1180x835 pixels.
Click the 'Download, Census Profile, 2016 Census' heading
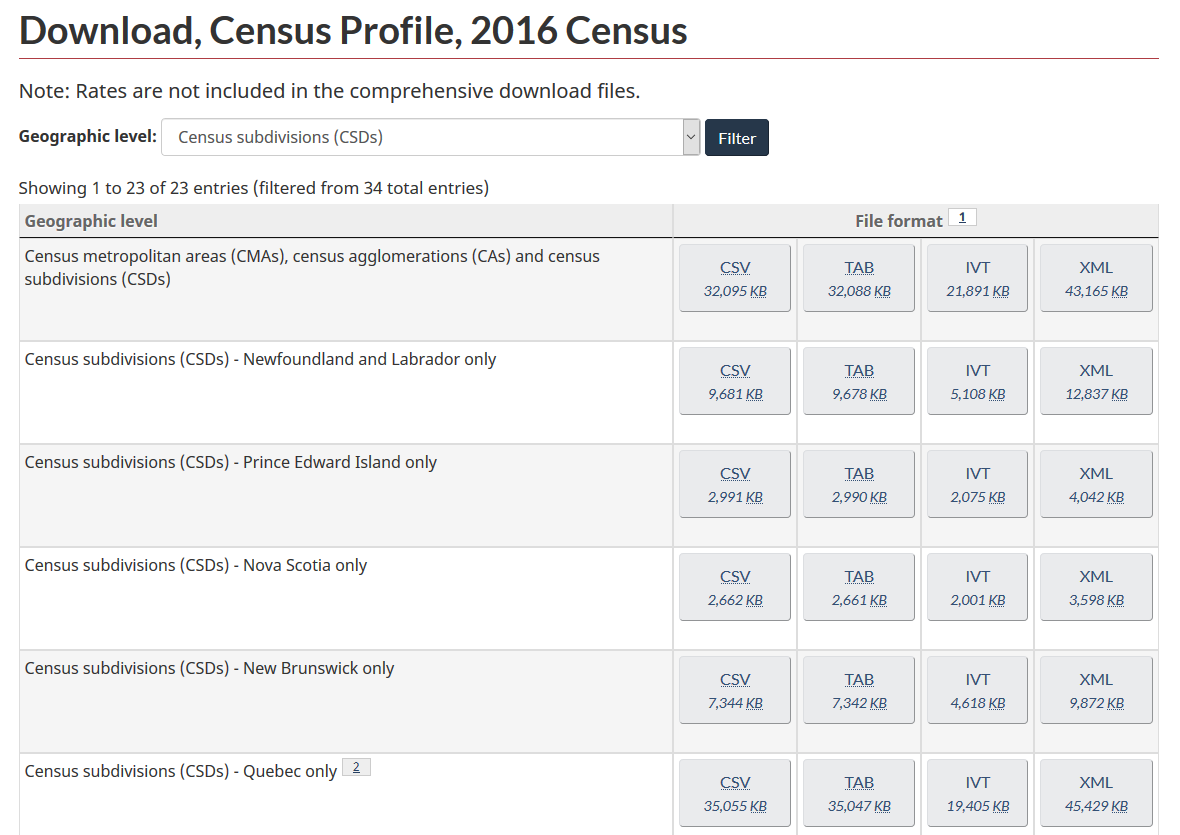tap(353, 31)
